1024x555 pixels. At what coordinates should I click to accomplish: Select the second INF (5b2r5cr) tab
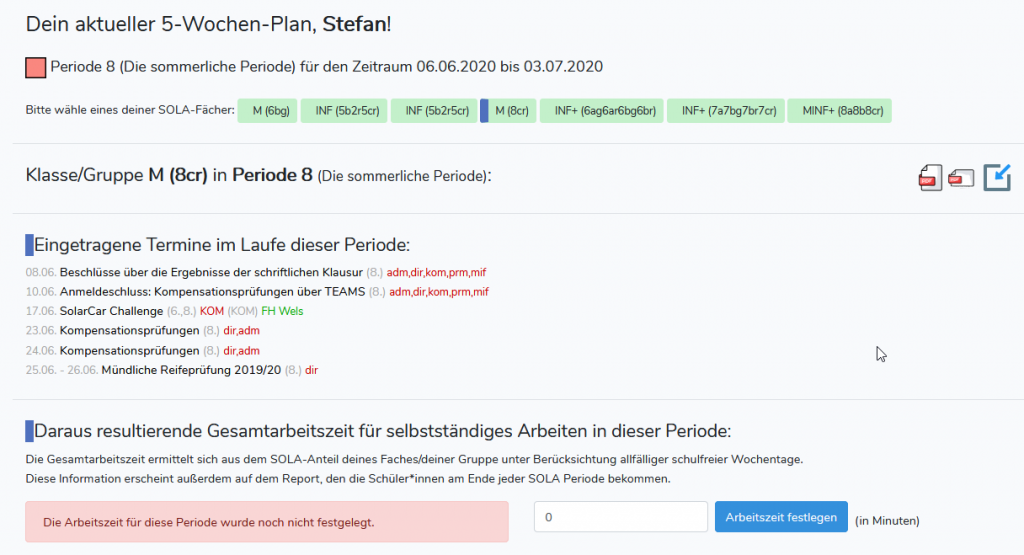[x=434, y=111]
